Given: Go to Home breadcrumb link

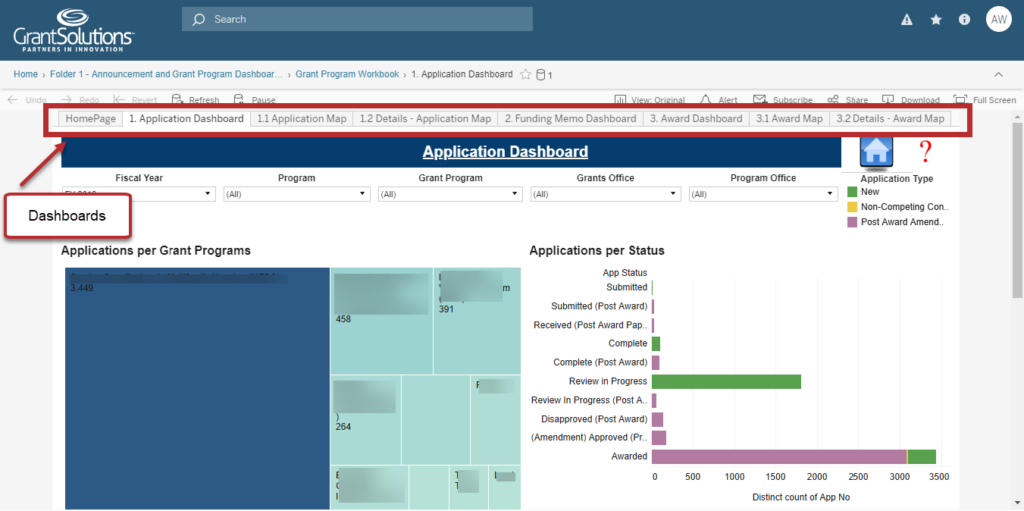Looking at the screenshot, I should tap(25, 74).
